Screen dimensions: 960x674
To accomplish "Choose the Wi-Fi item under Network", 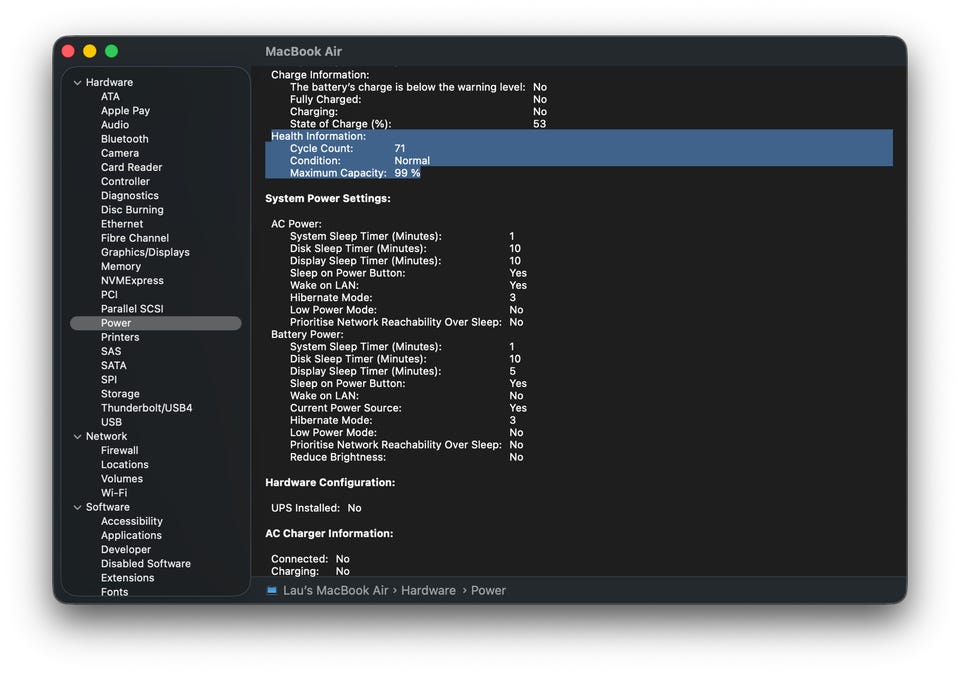I will pyautogui.click(x=114, y=493).
